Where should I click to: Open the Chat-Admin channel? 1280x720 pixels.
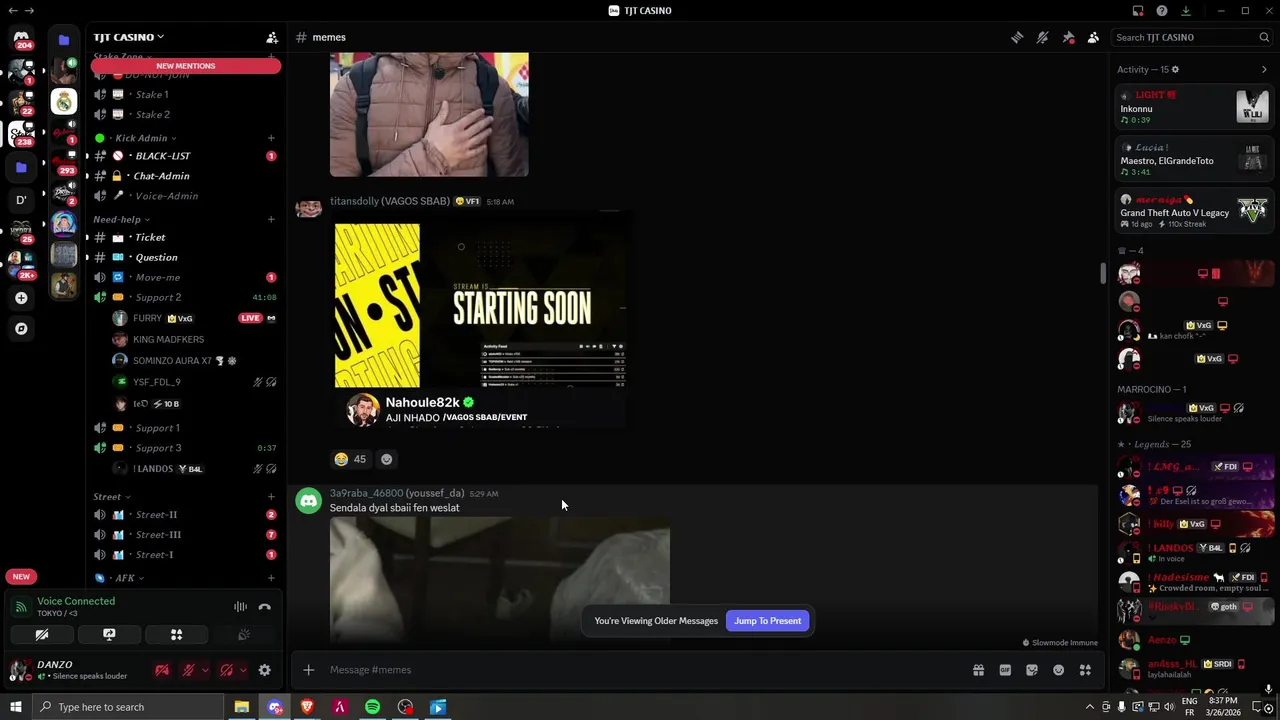click(x=185, y=176)
